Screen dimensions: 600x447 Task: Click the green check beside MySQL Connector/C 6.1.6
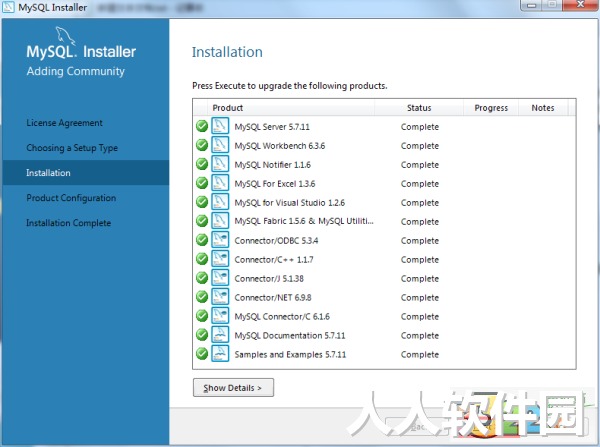coord(202,316)
